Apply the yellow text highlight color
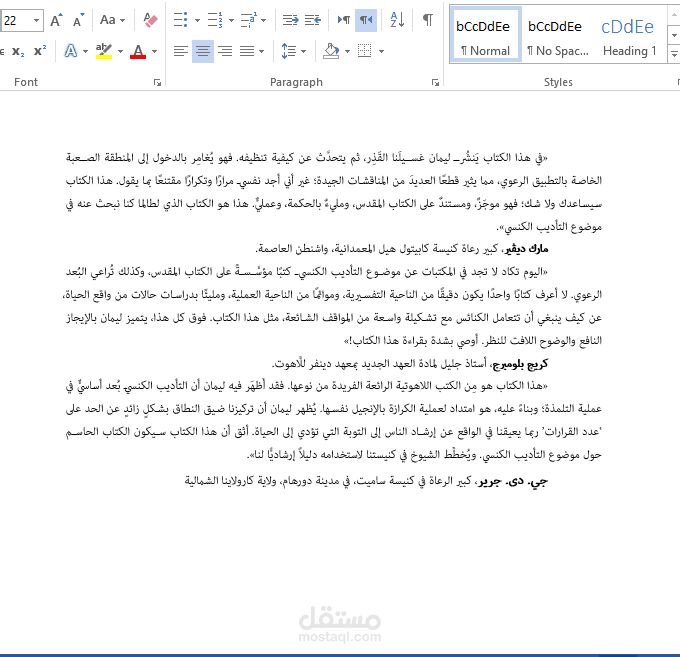The height and width of the screenshot is (657, 680). (104, 52)
